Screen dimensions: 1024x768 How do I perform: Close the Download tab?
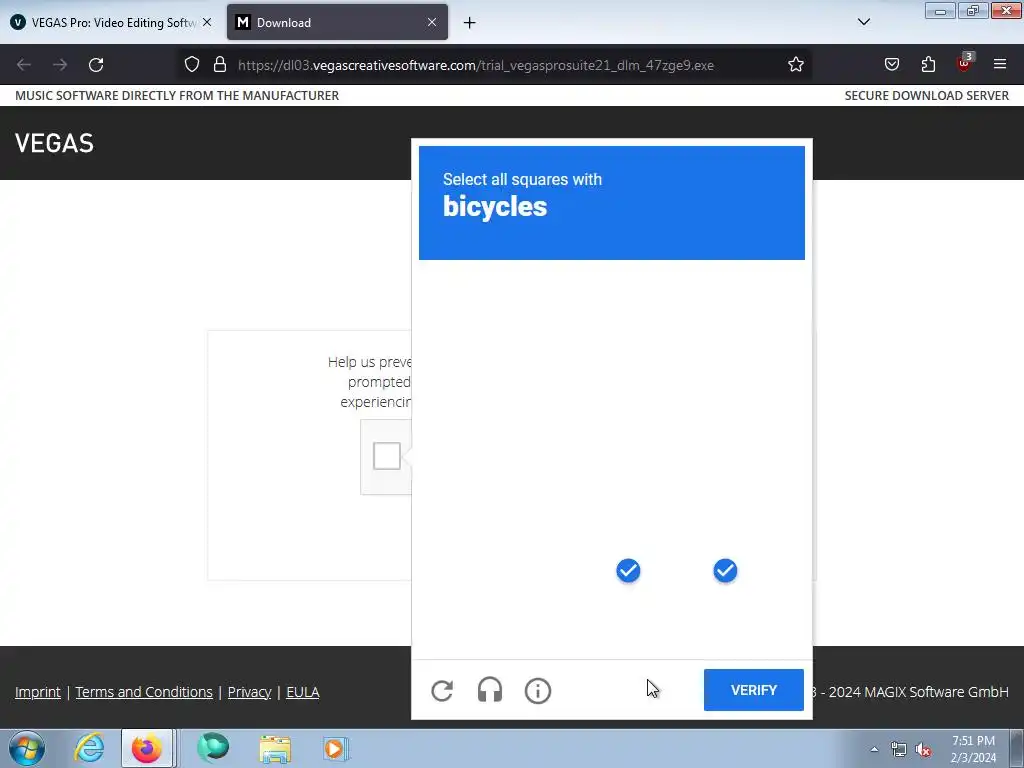[x=432, y=22]
